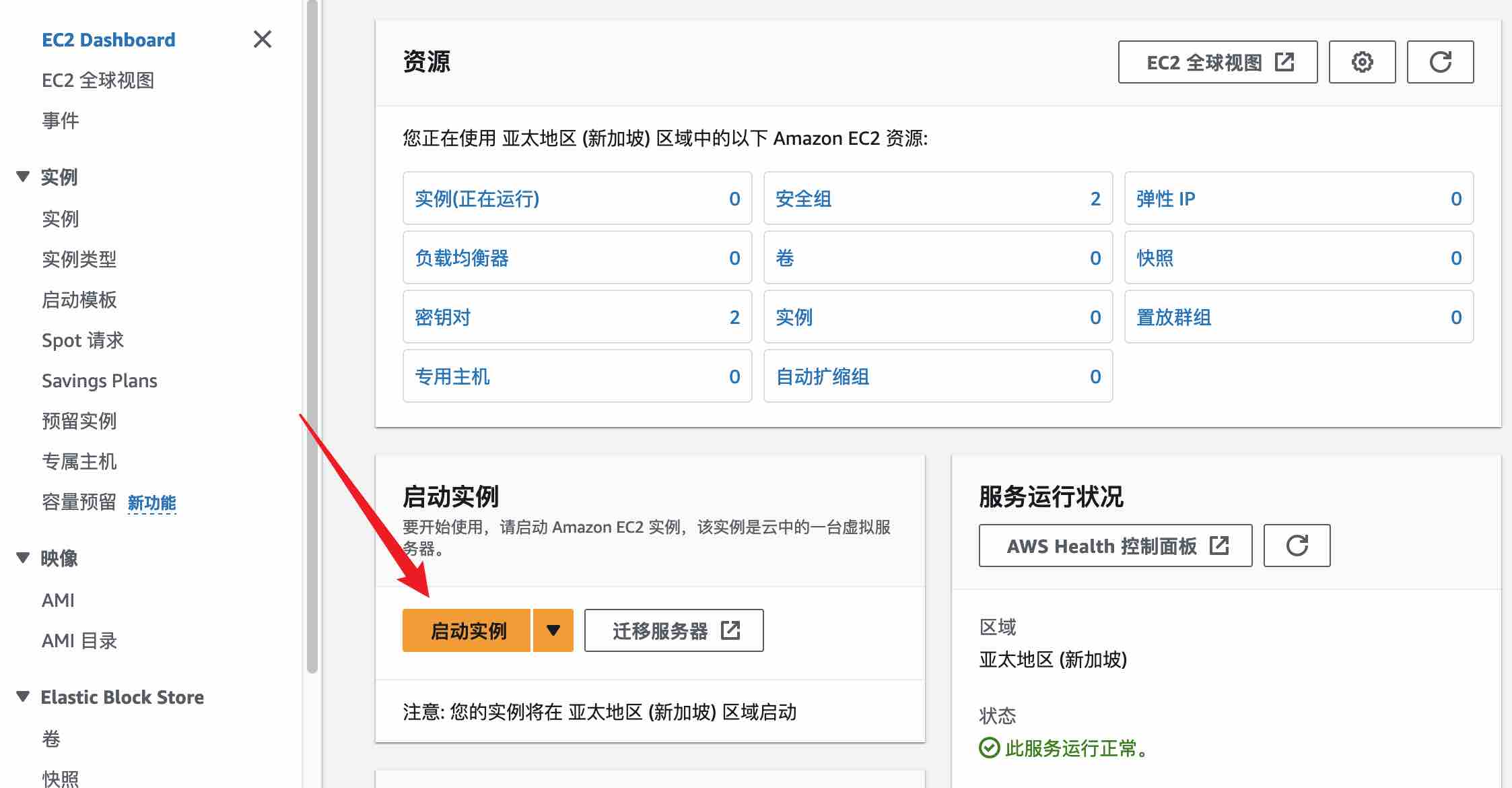The image size is (1512, 788).
Task: Click the sidebar vertical scrollbar
Action: tap(312, 337)
